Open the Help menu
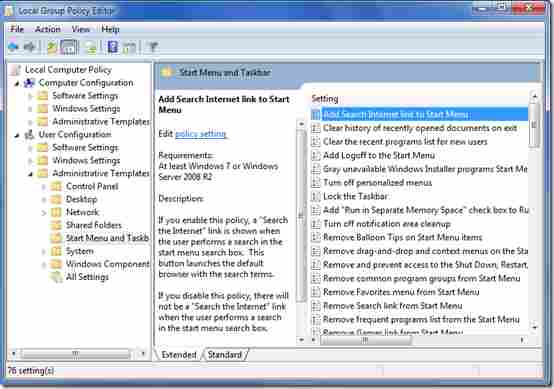The width and height of the screenshot is (554, 389). tap(110, 29)
